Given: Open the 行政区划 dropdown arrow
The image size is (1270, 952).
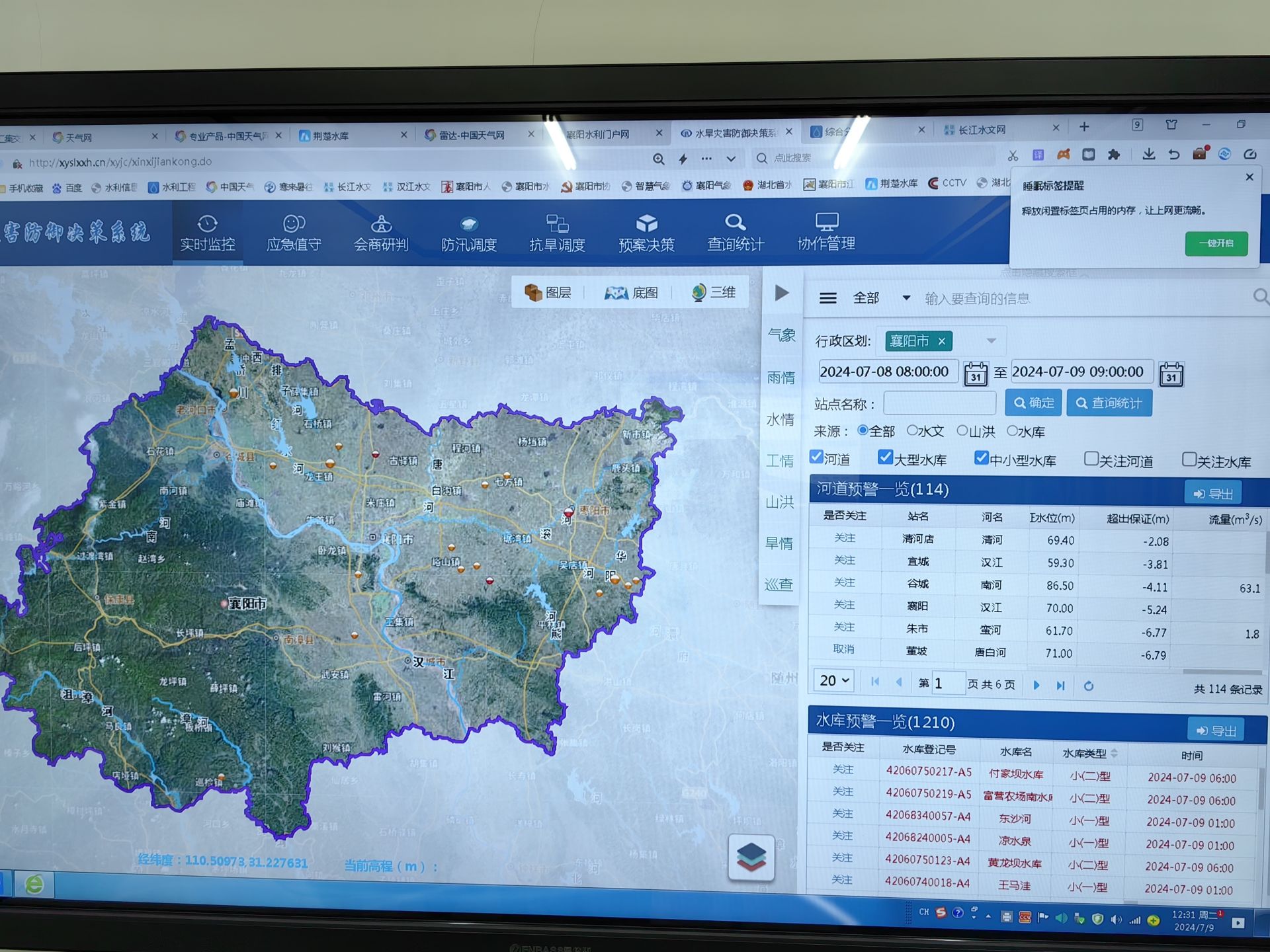Looking at the screenshot, I should pos(991,341).
